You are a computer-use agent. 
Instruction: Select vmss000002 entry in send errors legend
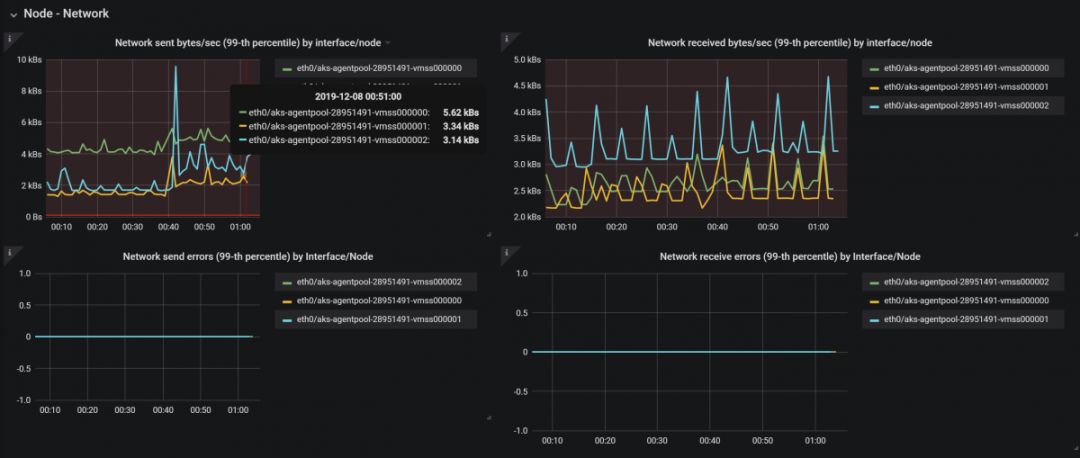tap(378, 282)
